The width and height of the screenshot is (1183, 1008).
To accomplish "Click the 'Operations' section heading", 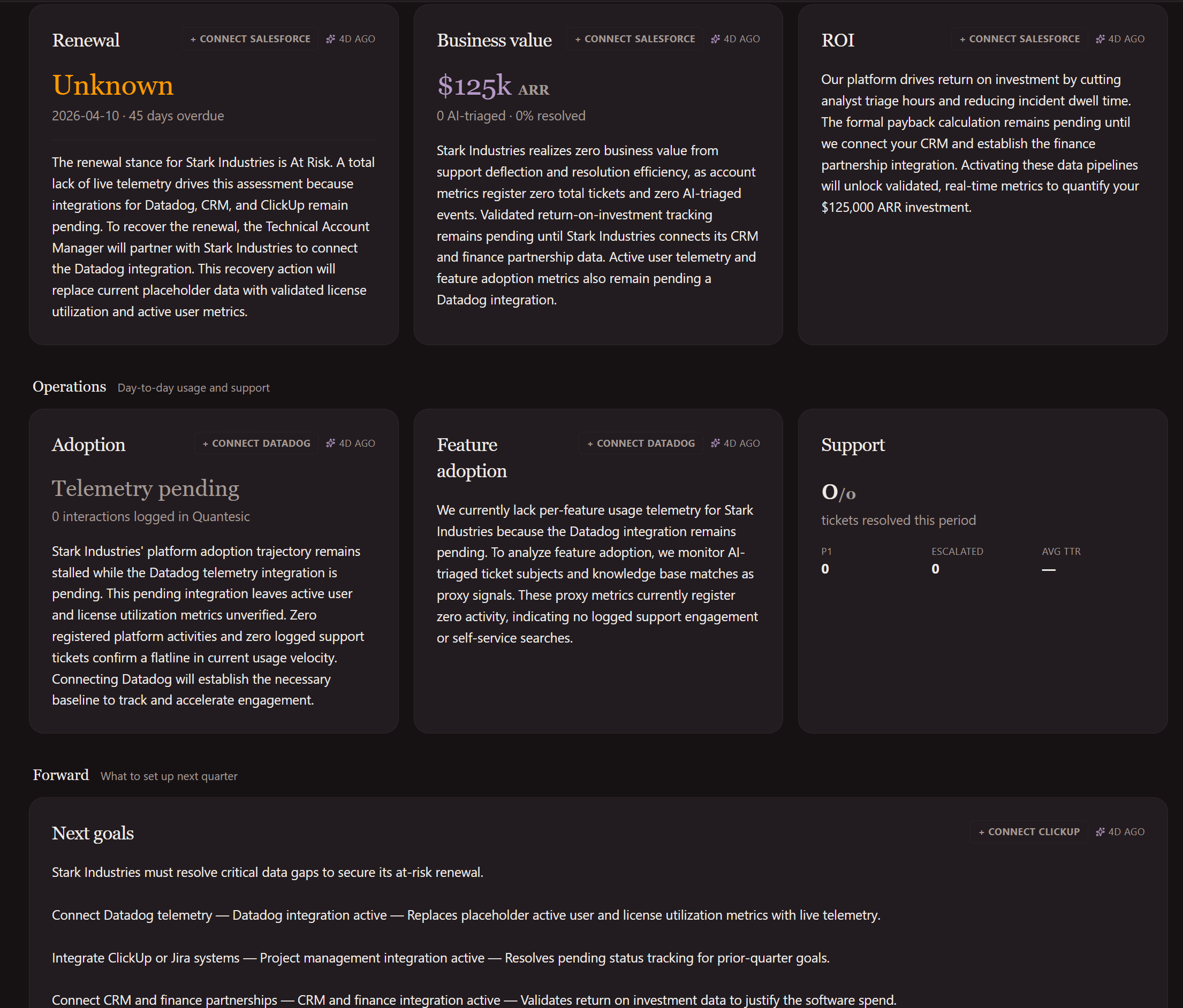I will pyautogui.click(x=69, y=386).
